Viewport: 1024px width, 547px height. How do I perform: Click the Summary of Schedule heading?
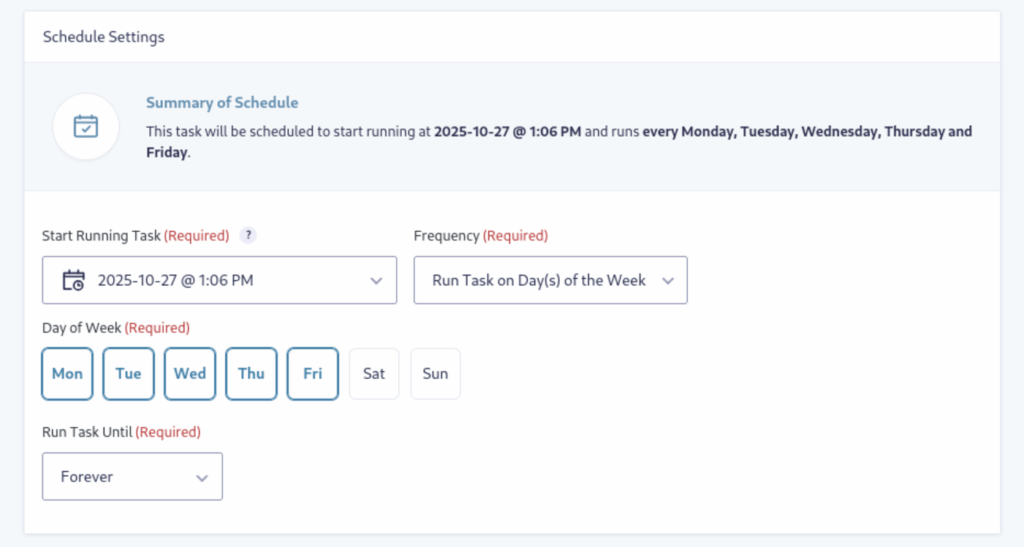222,103
